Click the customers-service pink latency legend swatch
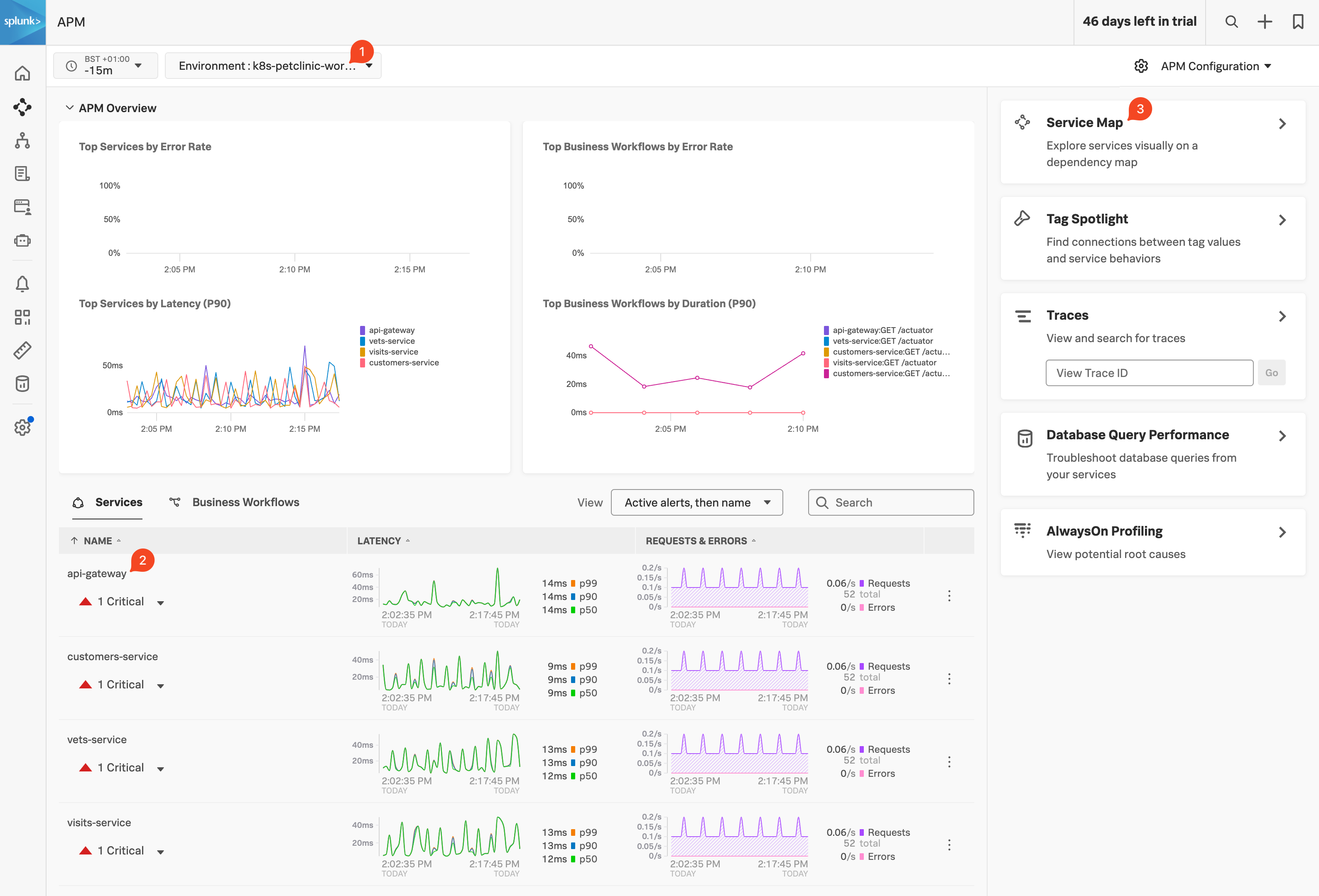Image resolution: width=1319 pixels, height=896 pixels. 362,362
